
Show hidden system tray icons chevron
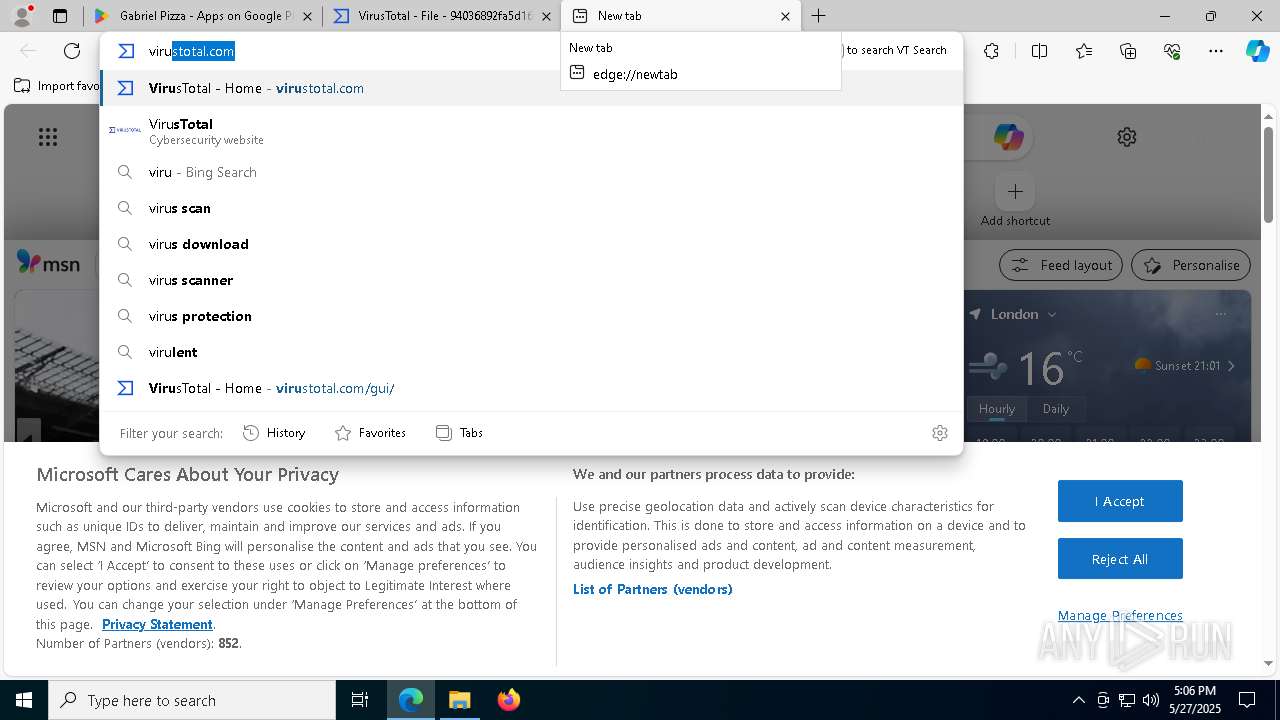pos(1078,700)
